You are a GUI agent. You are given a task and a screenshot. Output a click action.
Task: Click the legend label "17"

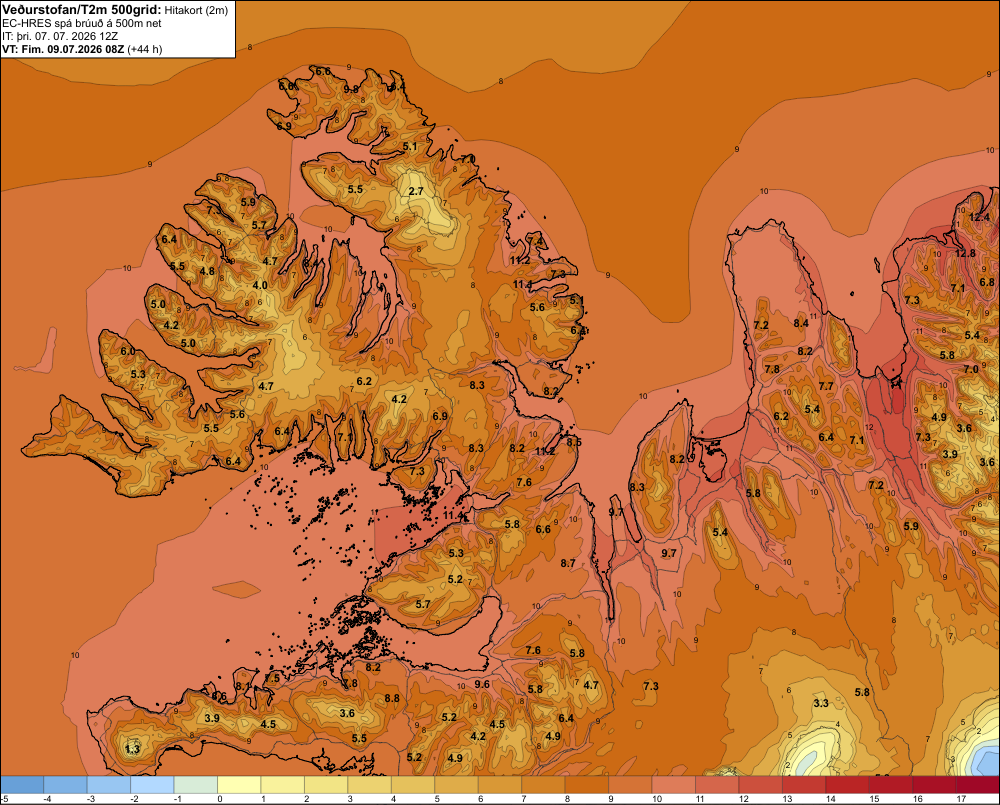[961, 799]
